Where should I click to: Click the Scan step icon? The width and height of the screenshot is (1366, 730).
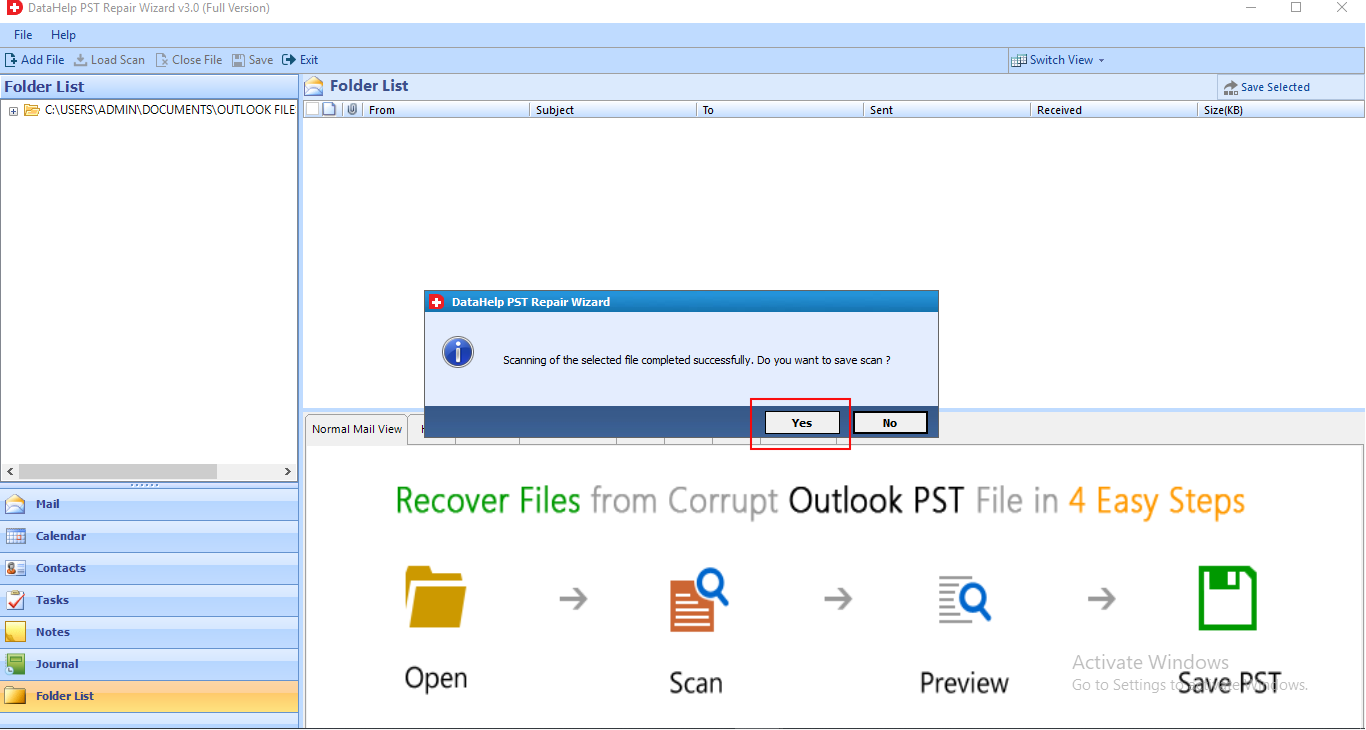697,600
